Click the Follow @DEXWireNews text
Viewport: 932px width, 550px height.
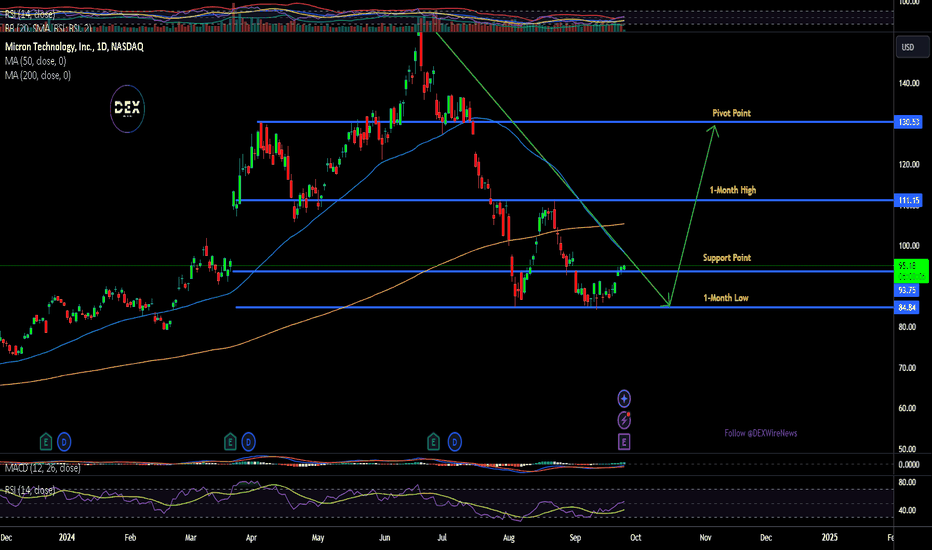[761, 433]
